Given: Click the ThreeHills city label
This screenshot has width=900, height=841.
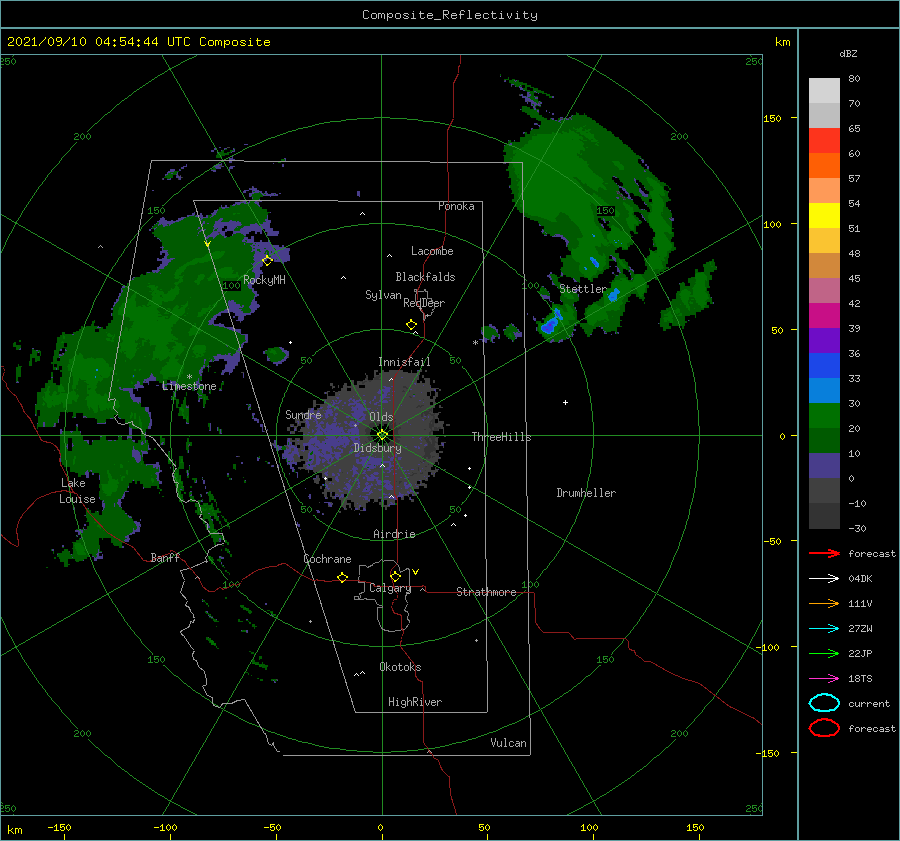Looking at the screenshot, I should 501,437.
